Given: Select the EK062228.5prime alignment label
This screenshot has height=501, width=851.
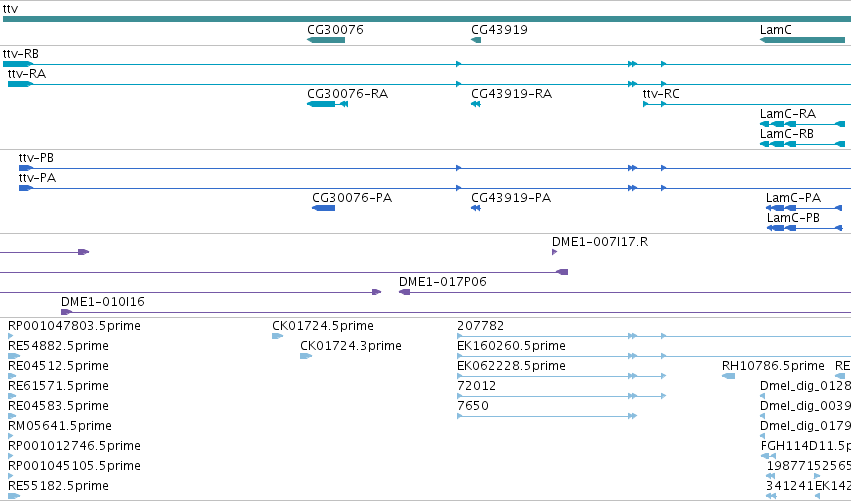Looking at the screenshot, I should [511, 366].
